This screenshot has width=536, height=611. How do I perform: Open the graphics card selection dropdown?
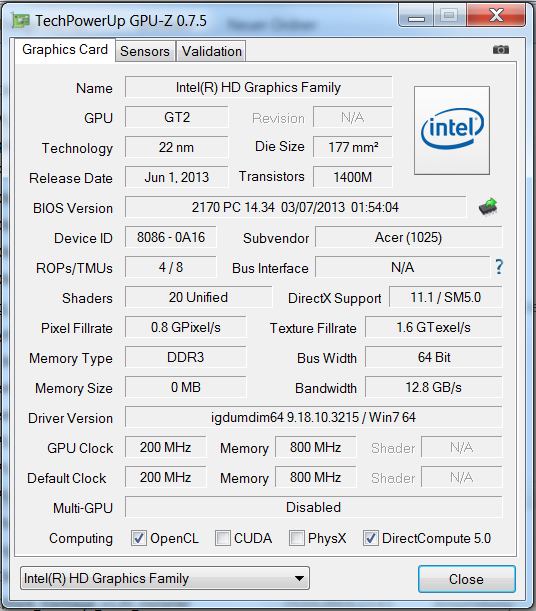tap(165, 578)
